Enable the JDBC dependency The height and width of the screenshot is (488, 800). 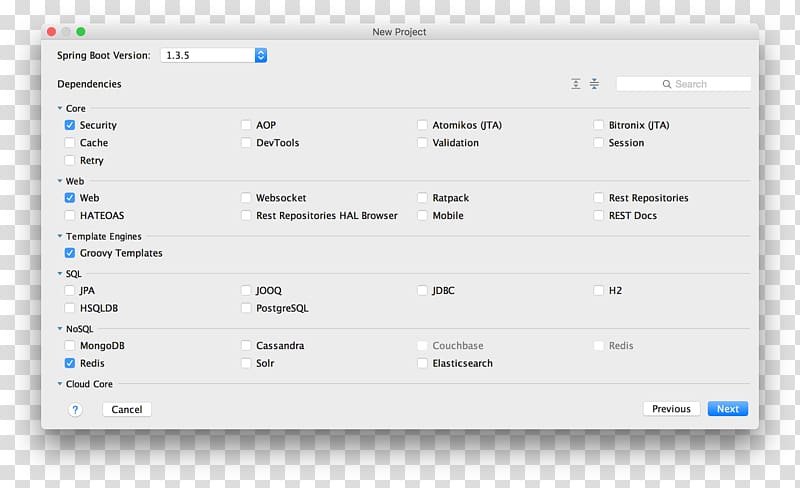422,290
